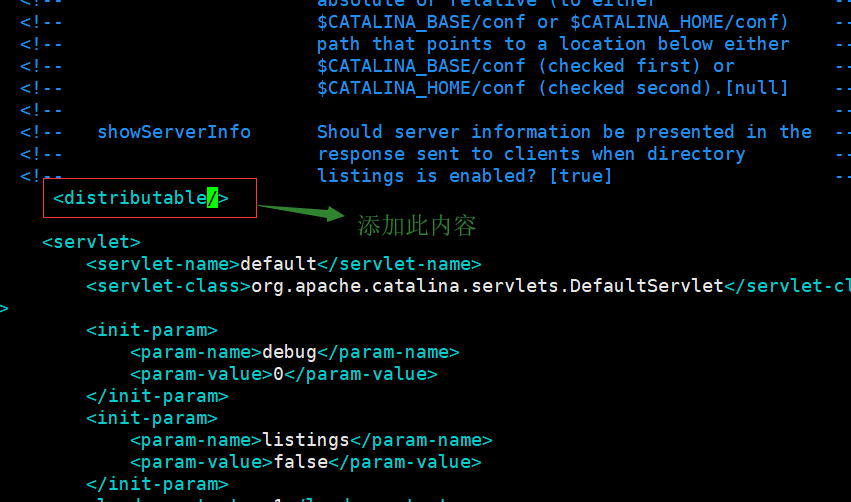Click the second <init-param> opening tag
This screenshot has height=502, width=851.
[x=152, y=418]
